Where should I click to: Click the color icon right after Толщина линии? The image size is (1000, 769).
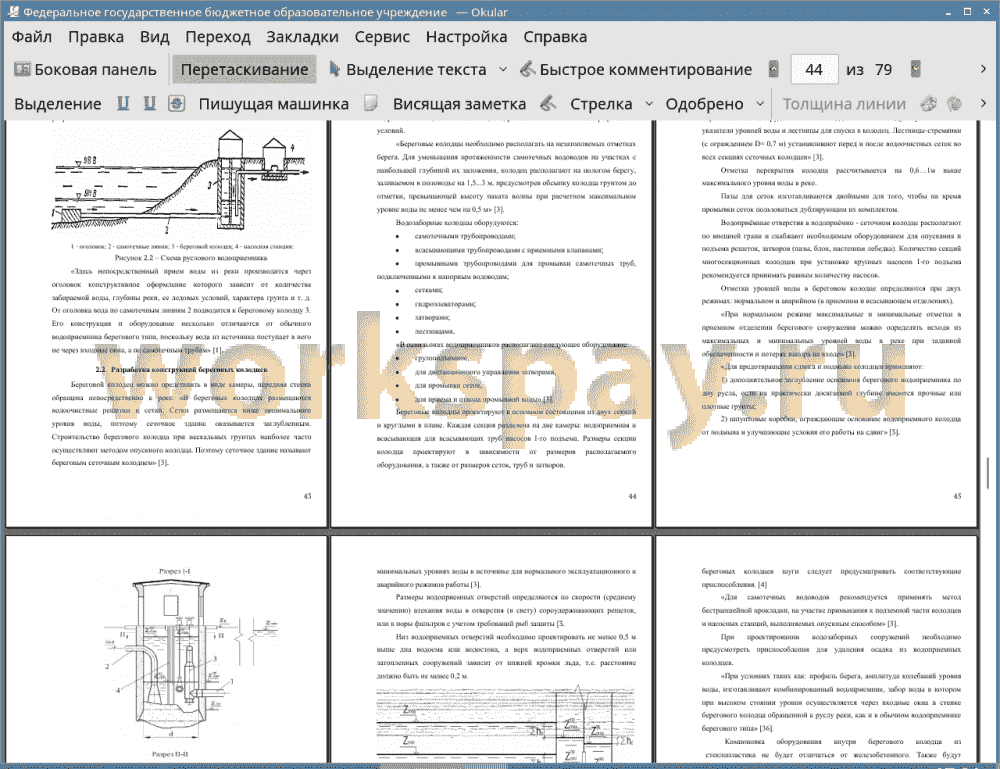pyautogui.click(x=929, y=103)
